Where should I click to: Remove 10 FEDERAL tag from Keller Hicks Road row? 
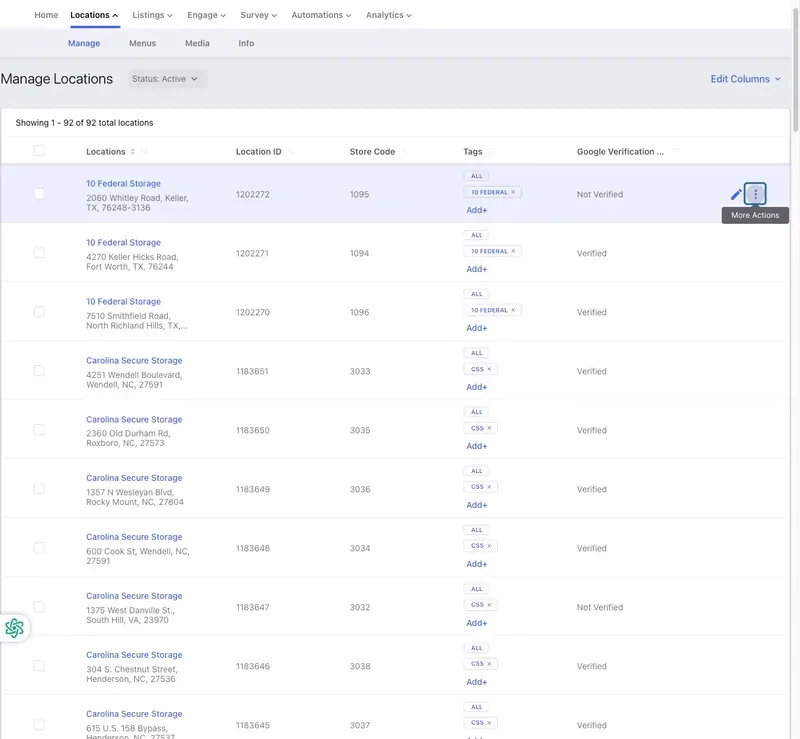(513, 251)
